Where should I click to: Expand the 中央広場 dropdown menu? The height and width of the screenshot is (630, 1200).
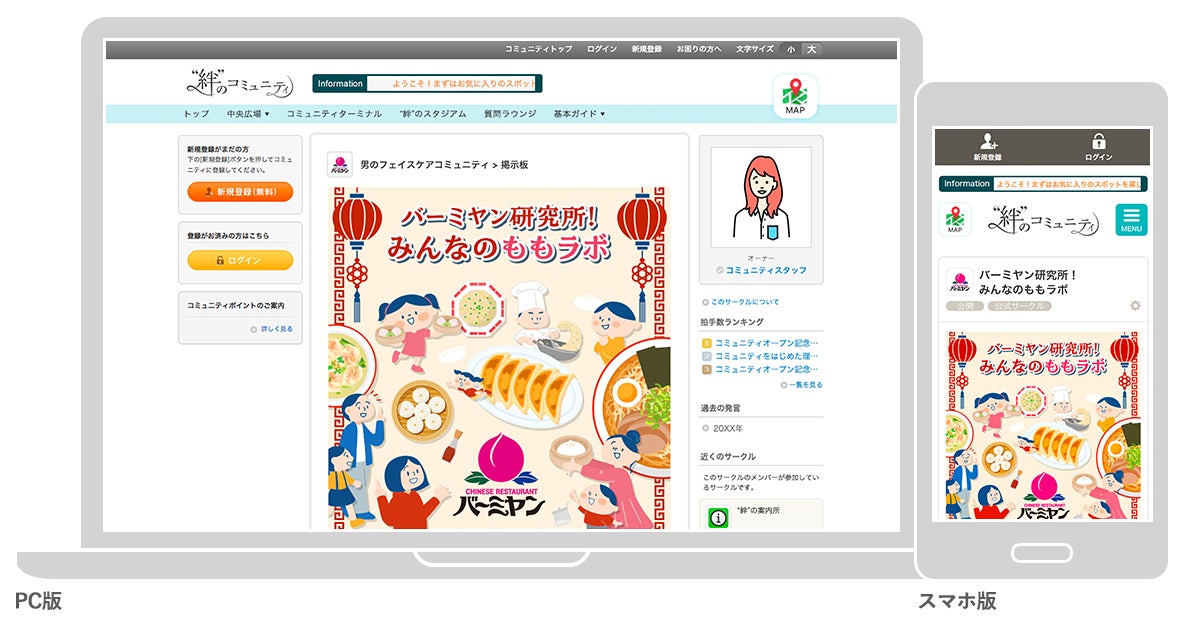pyautogui.click(x=248, y=114)
